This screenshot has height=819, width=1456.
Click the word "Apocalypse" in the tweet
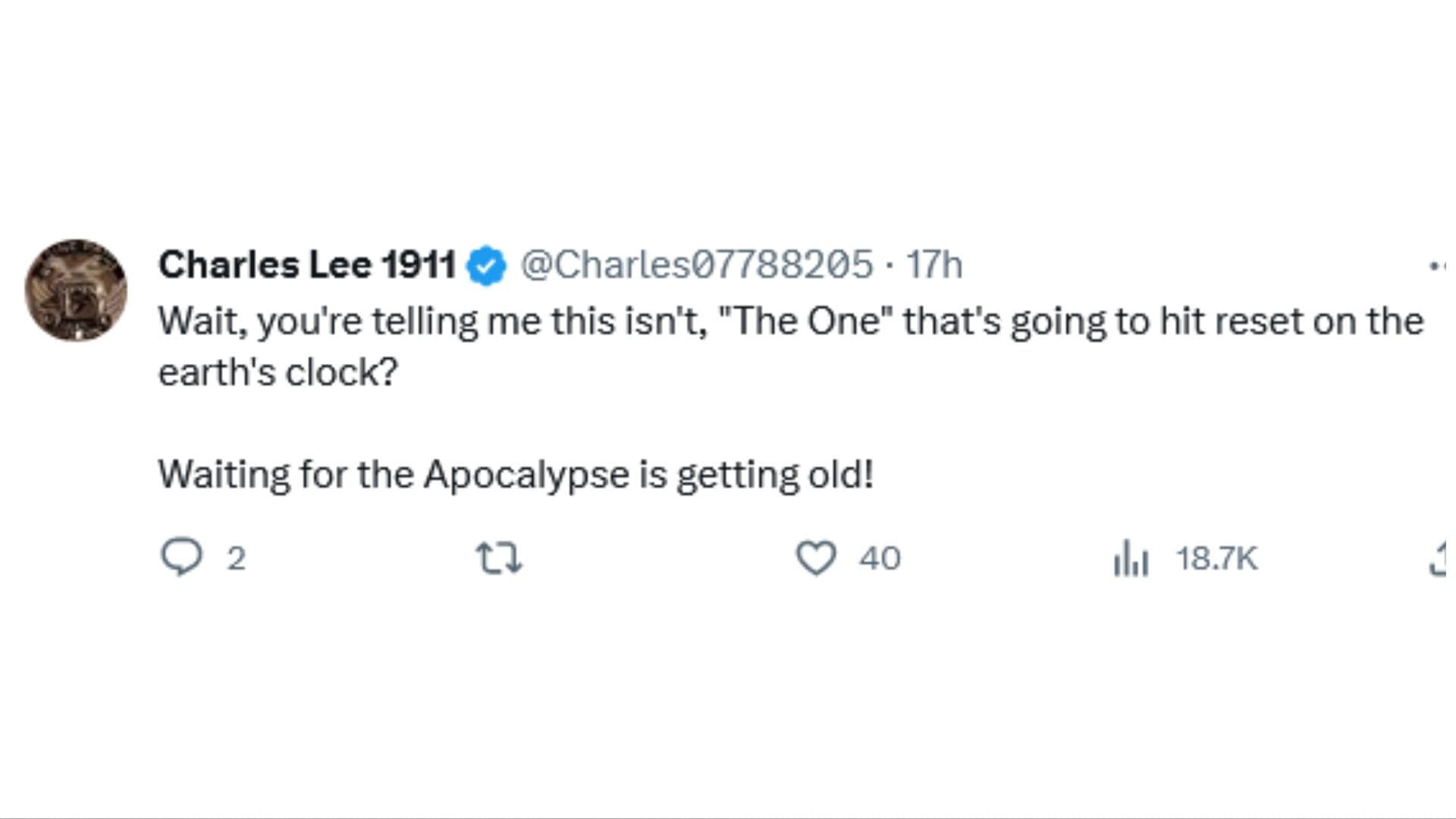526,475
